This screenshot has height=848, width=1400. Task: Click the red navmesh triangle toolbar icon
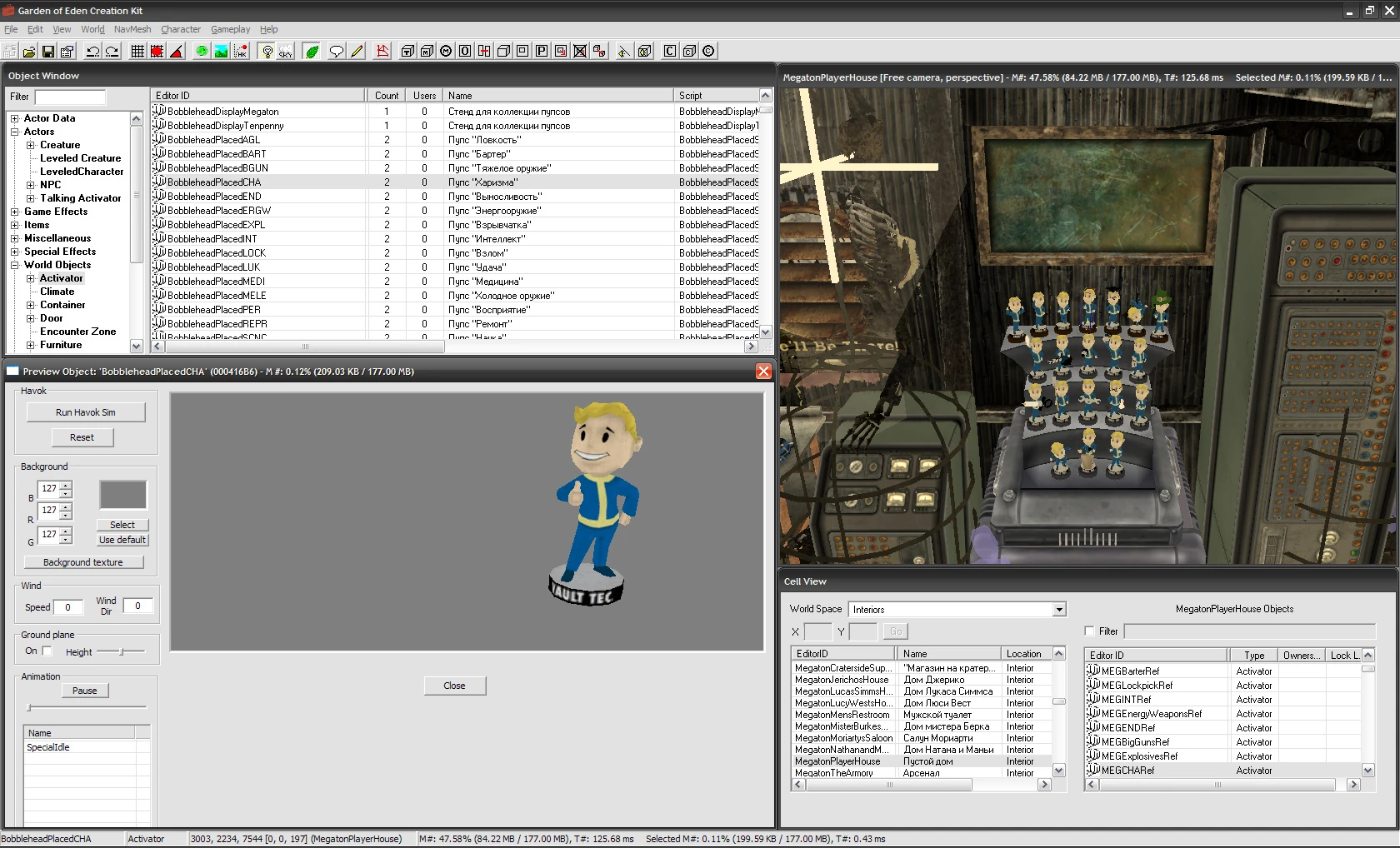click(x=382, y=52)
